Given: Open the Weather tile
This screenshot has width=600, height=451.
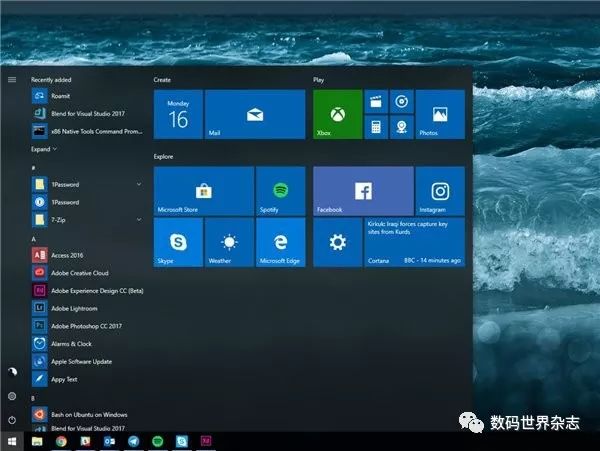Looking at the screenshot, I should click(x=229, y=243).
